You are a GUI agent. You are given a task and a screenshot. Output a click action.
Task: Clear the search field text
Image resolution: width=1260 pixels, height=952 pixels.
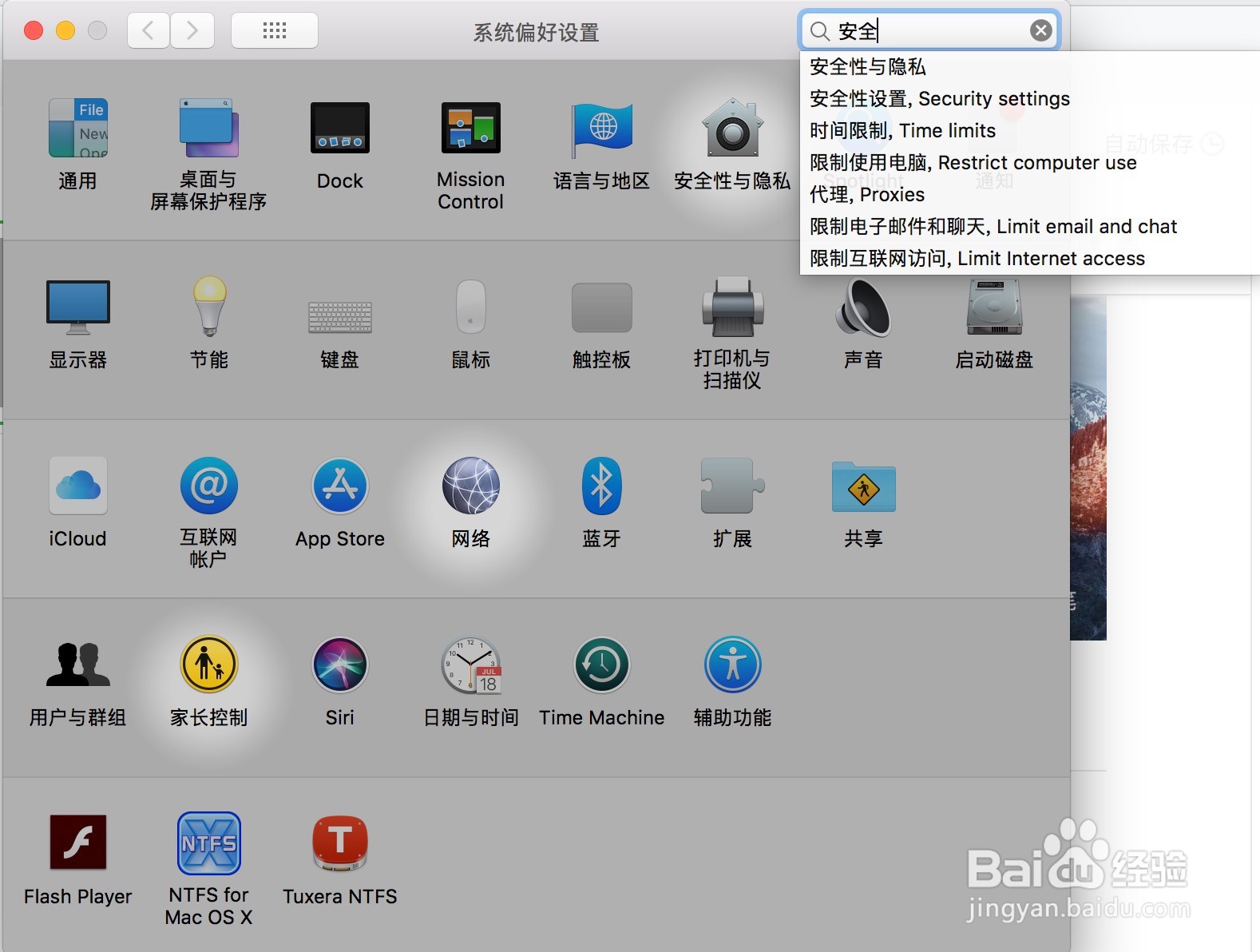(x=1041, y=30)
